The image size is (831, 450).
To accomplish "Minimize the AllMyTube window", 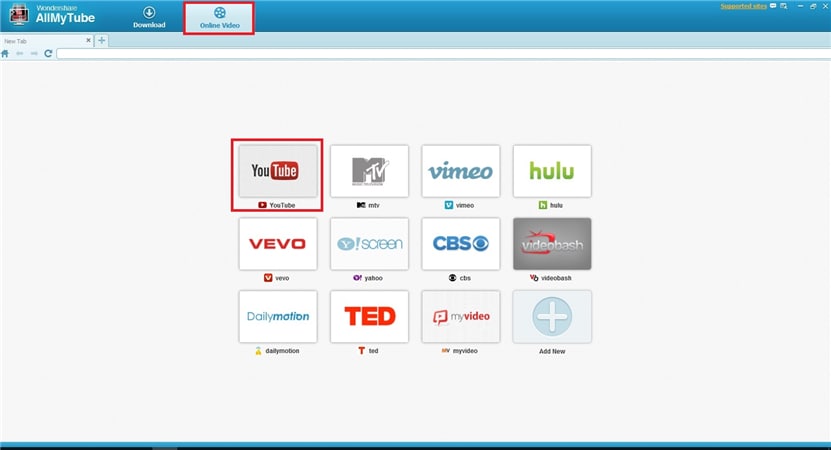I will 800,6.
